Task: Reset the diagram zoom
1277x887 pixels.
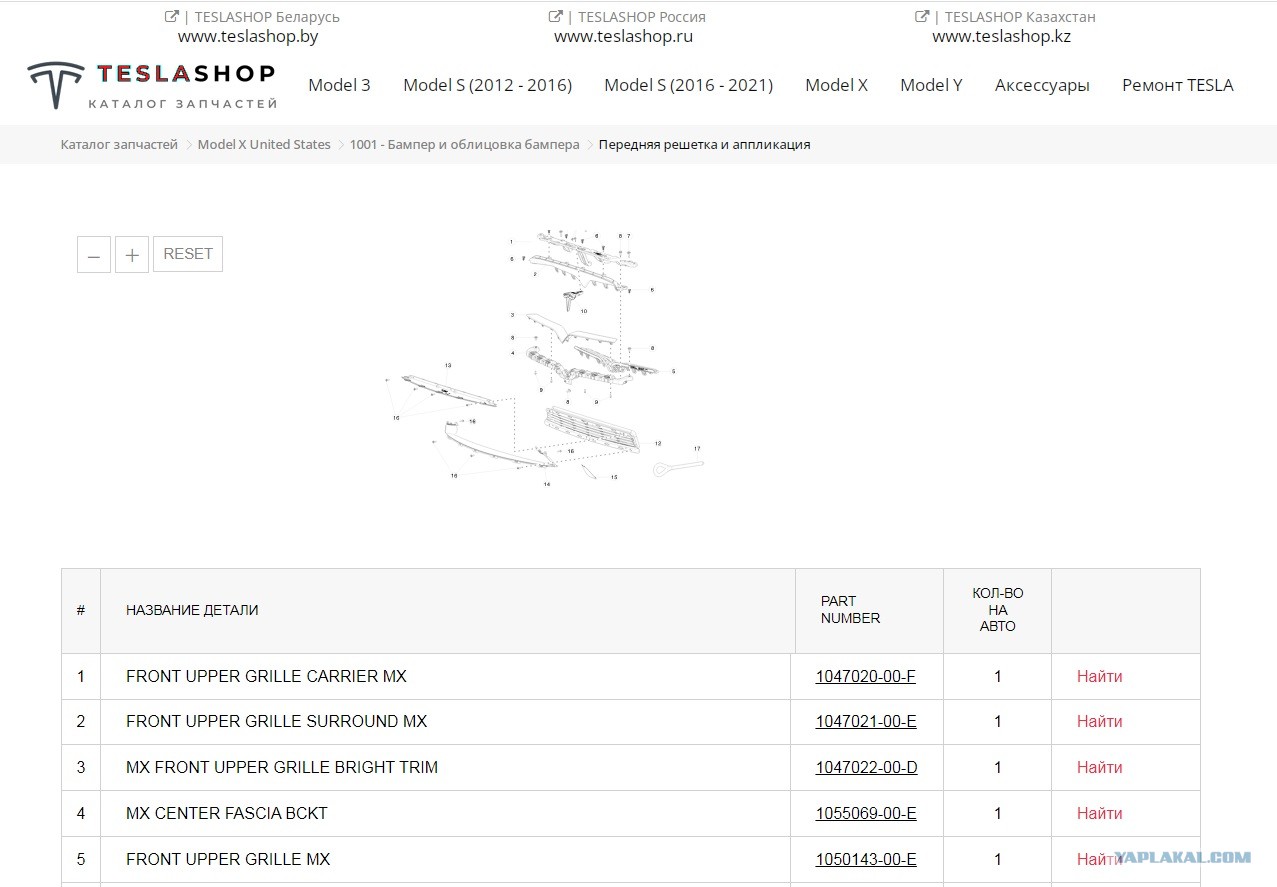Action: point(188,254)
